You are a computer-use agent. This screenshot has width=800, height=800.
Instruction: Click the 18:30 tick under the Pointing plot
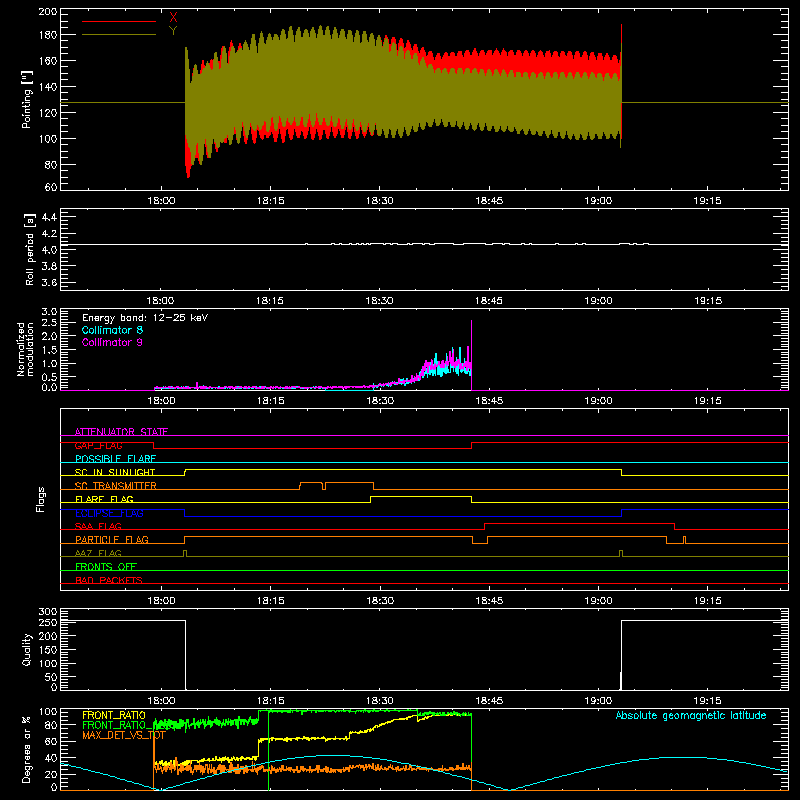(380, 201)
